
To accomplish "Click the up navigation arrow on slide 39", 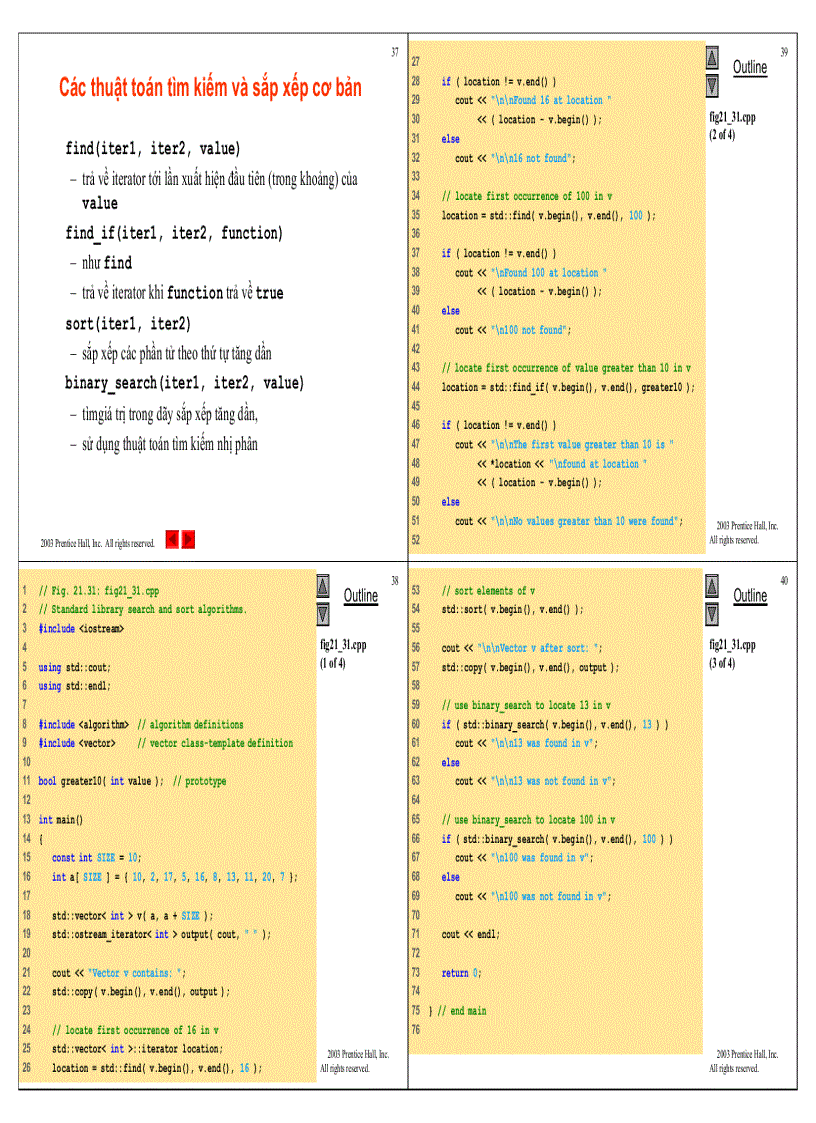I will (x=711, y=57).
